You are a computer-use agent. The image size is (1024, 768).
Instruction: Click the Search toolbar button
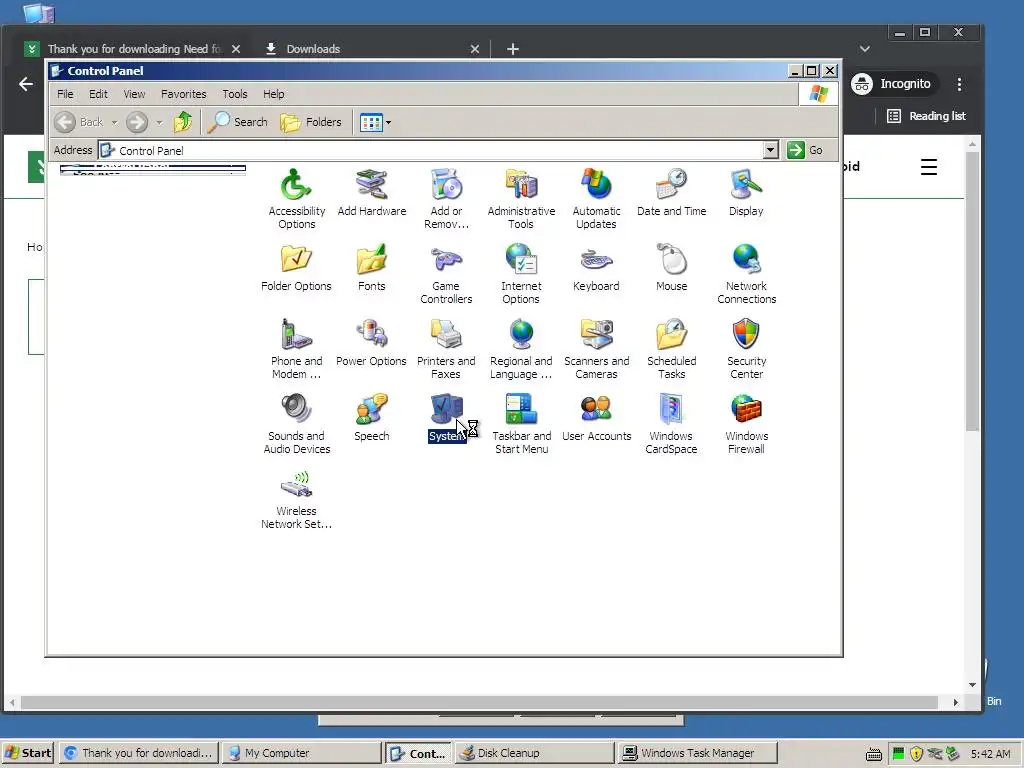238,122
